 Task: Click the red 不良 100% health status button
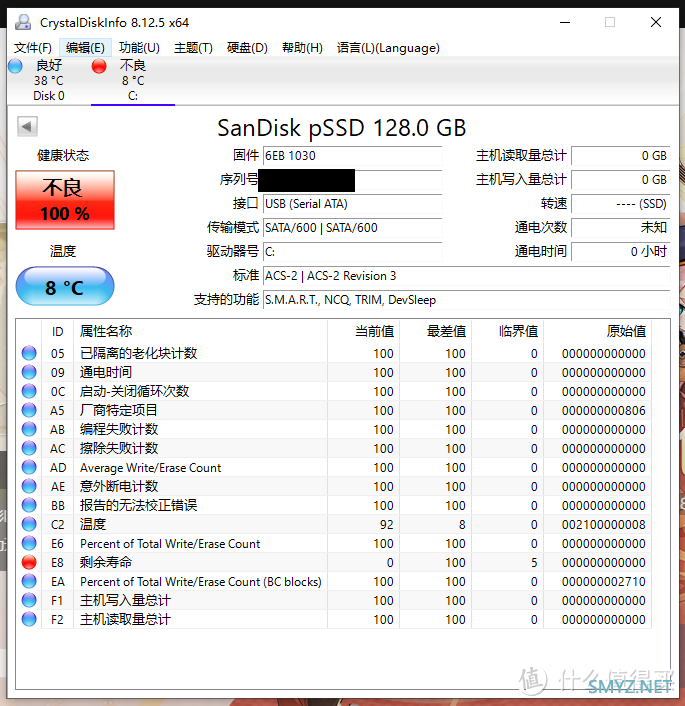65,200
